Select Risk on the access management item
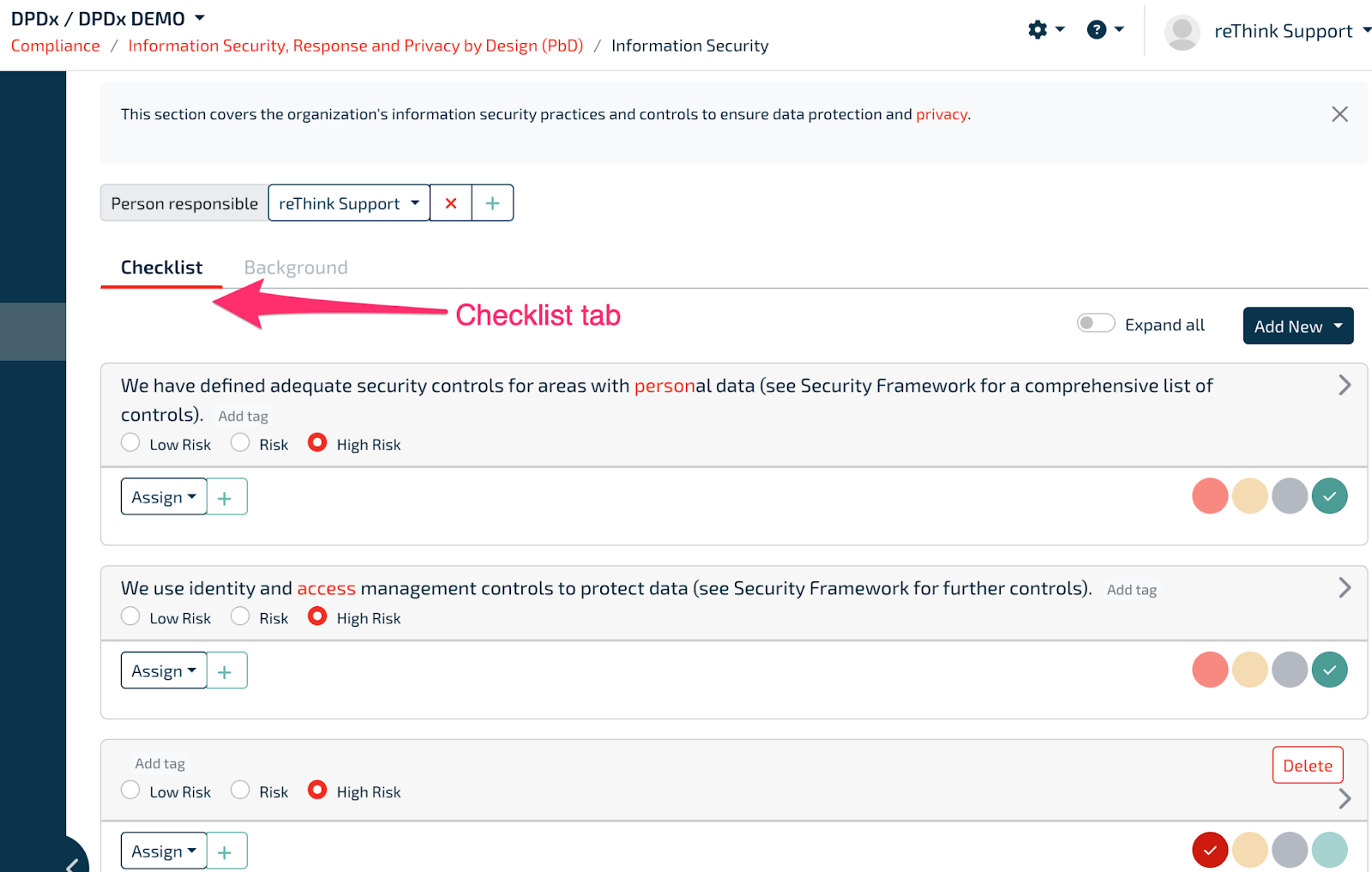This screenshot has height=872, width=1372. point(239,616)
